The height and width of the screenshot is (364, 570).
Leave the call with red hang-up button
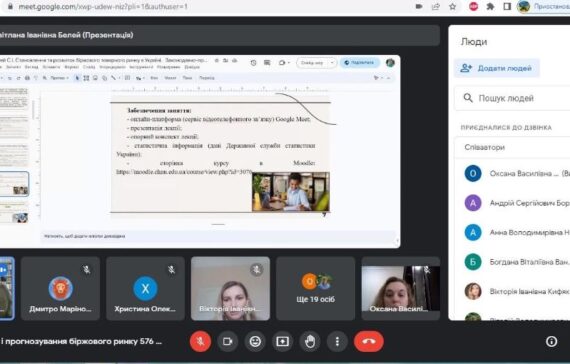point(369,341)
